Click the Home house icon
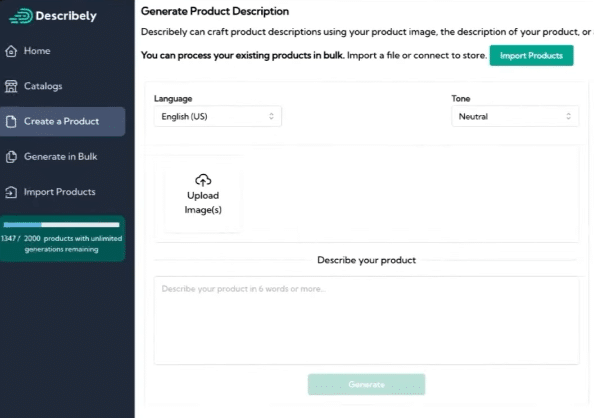 pos(11,51)
